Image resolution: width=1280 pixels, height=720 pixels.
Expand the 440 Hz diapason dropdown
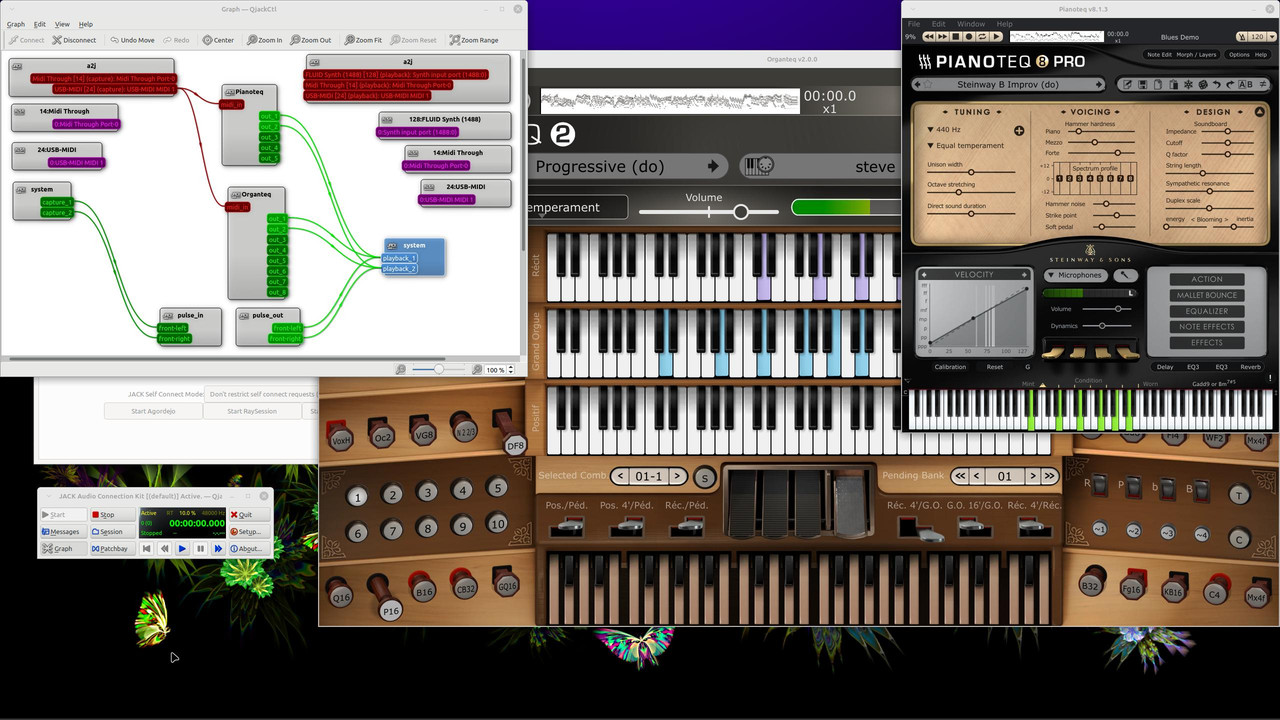944,129
